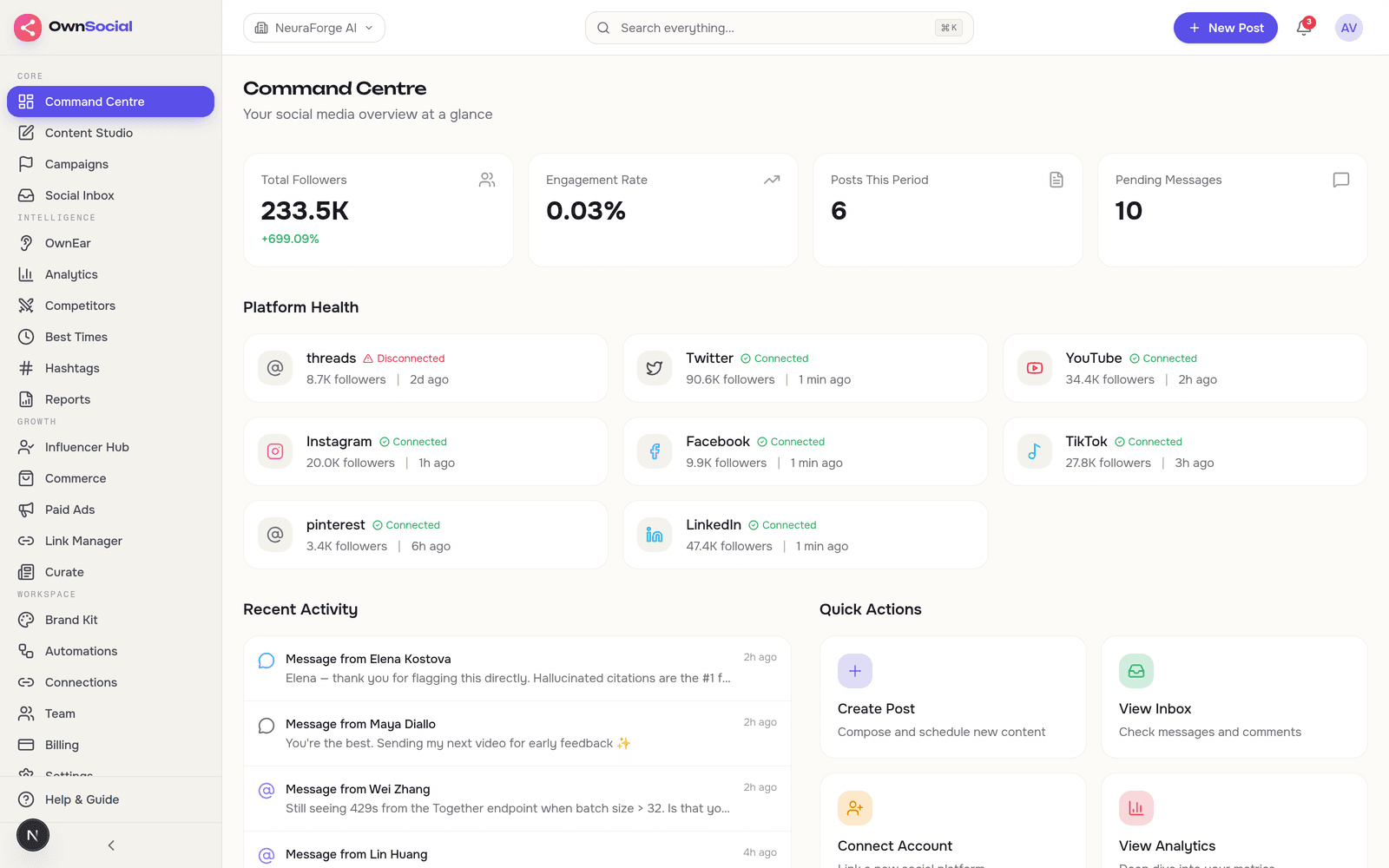The image size is (1389, 868).
Task: Click the Analytics bar chart icon
Action: coord(26,274)
